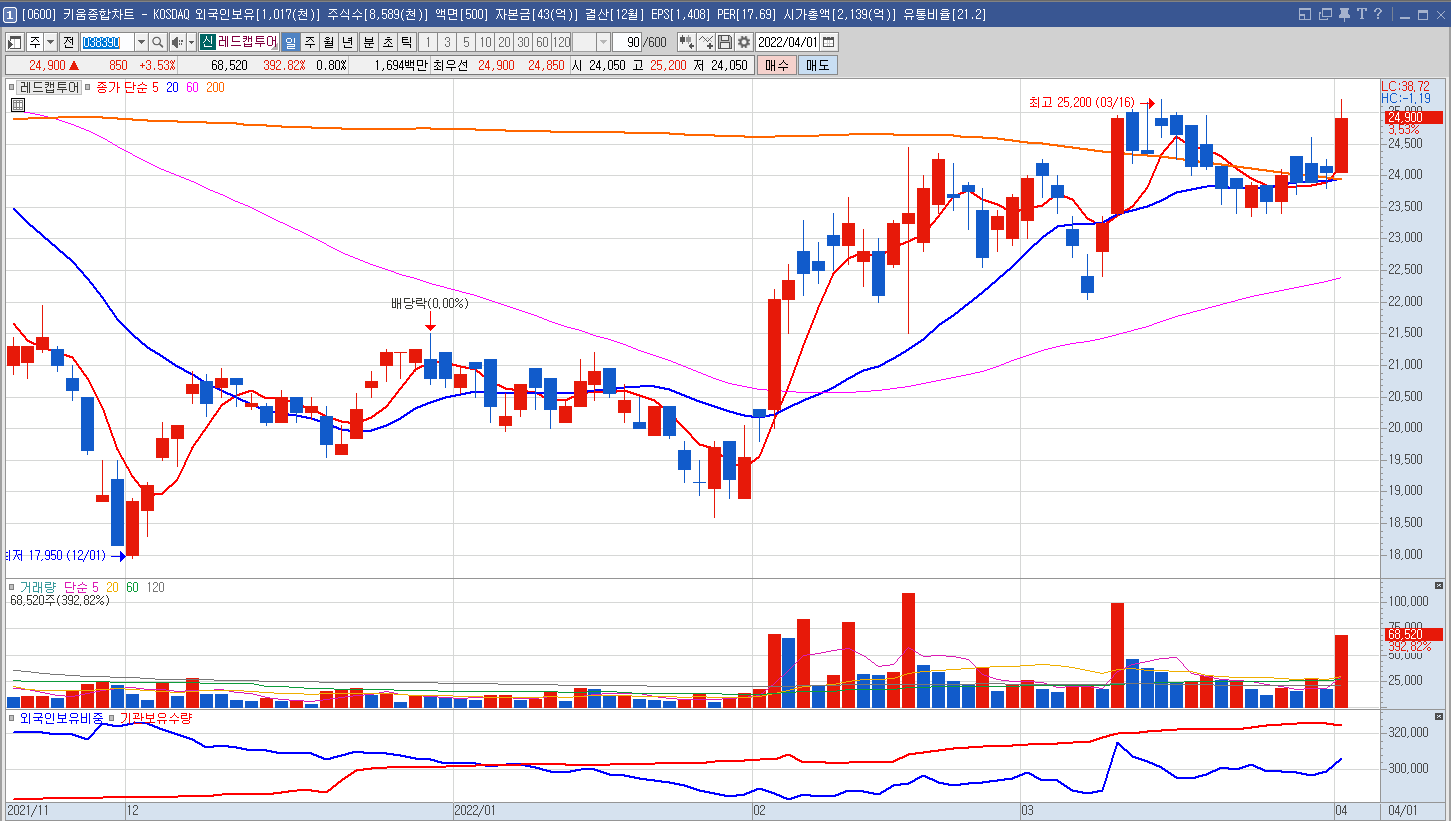Screen dimensions: 1451x821
Task: Click the grid table icon below legend
Action: pos(18,105)
